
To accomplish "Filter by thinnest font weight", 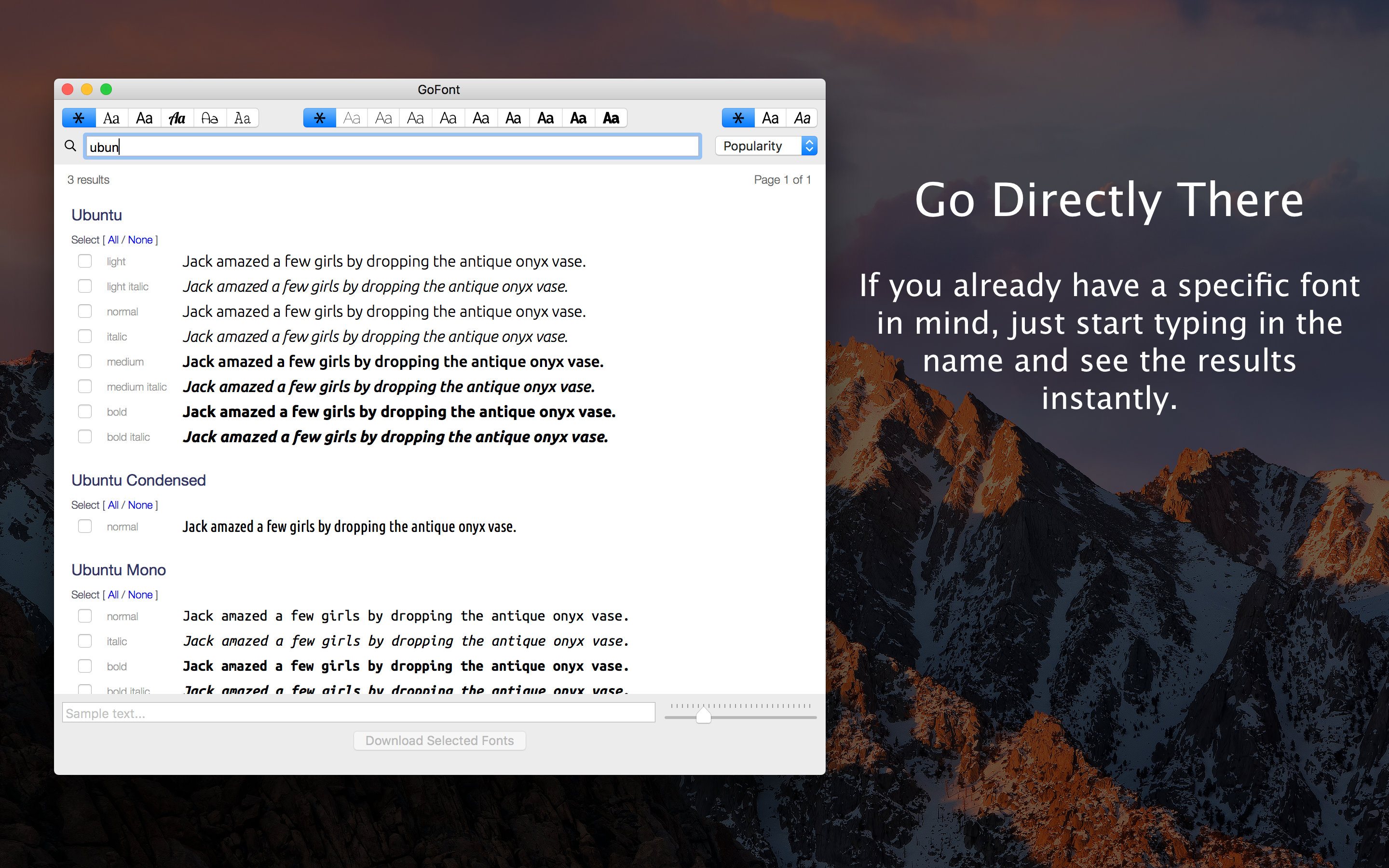I will click(351, 118).
